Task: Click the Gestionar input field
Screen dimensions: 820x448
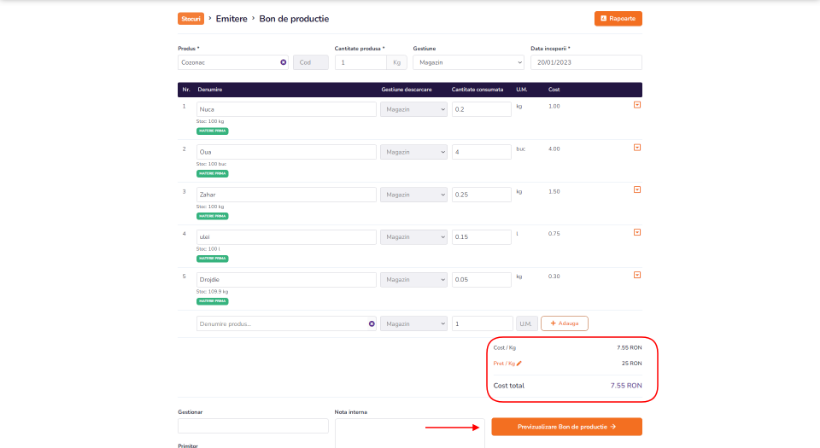Action: [x=253, y=426]
